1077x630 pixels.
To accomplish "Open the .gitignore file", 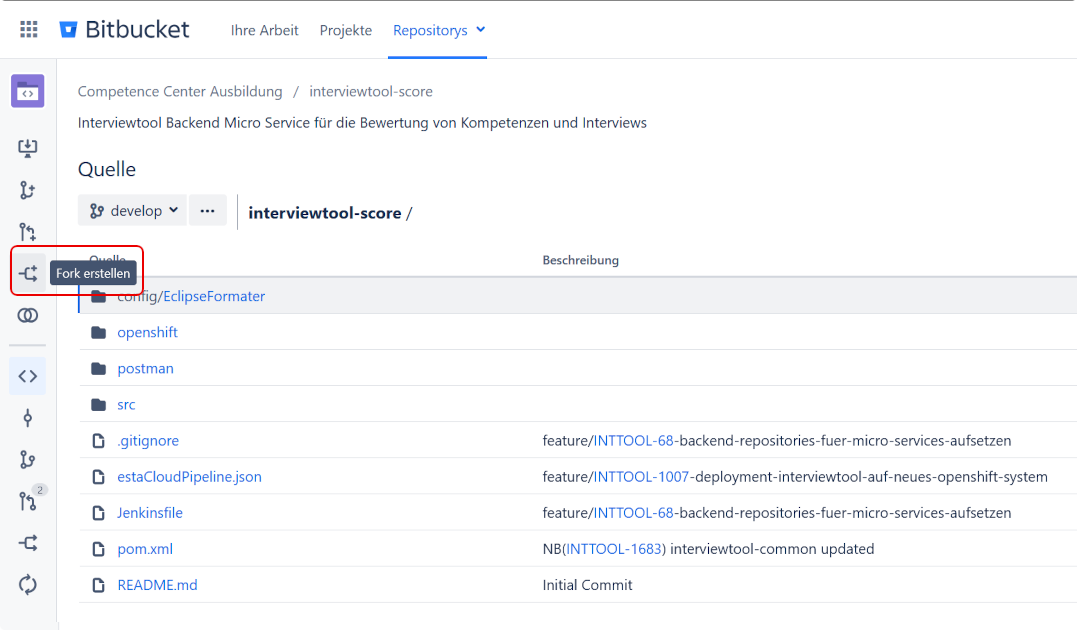I will click(x=148, y=441).
